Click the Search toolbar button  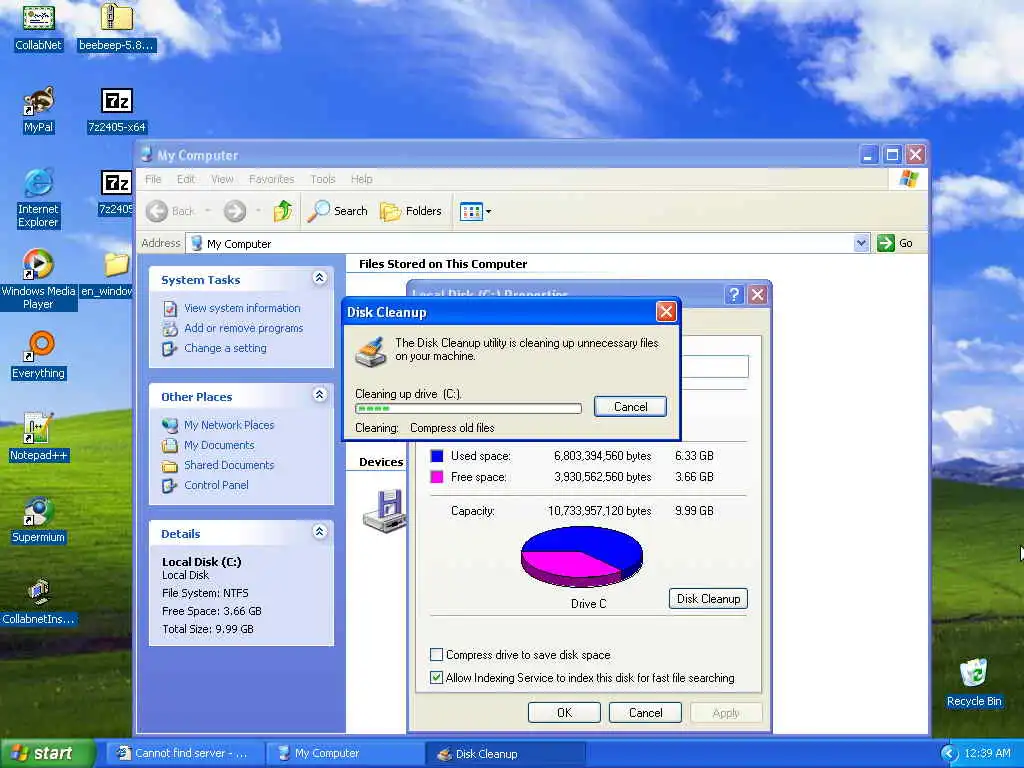point(337,211)
